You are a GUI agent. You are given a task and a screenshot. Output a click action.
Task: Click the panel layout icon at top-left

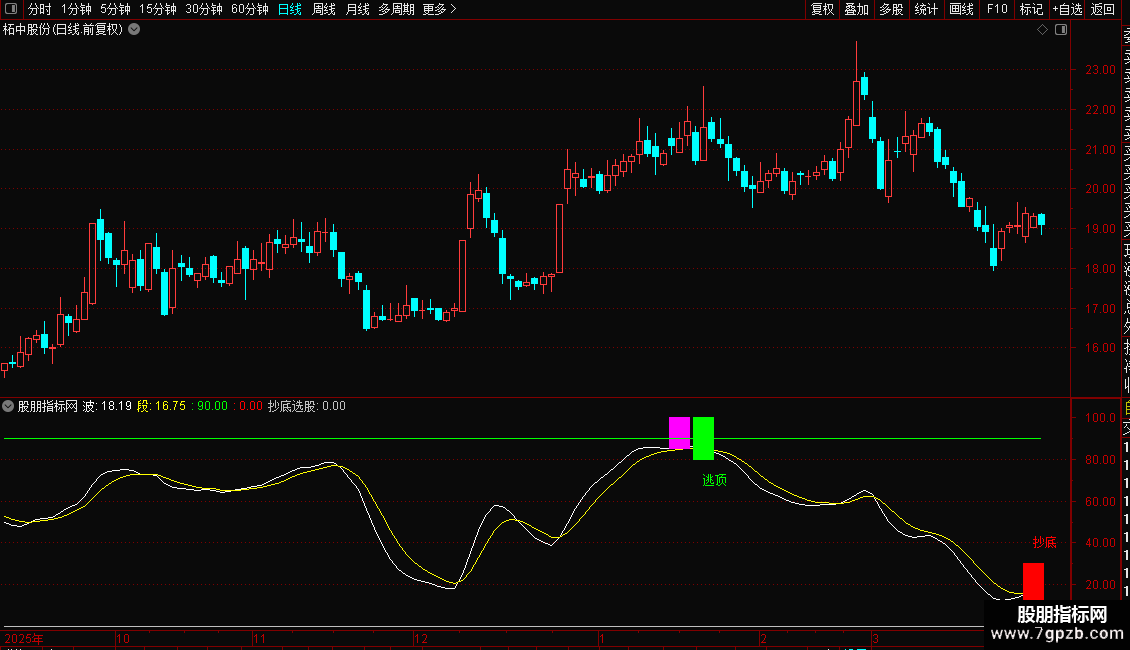11,9
